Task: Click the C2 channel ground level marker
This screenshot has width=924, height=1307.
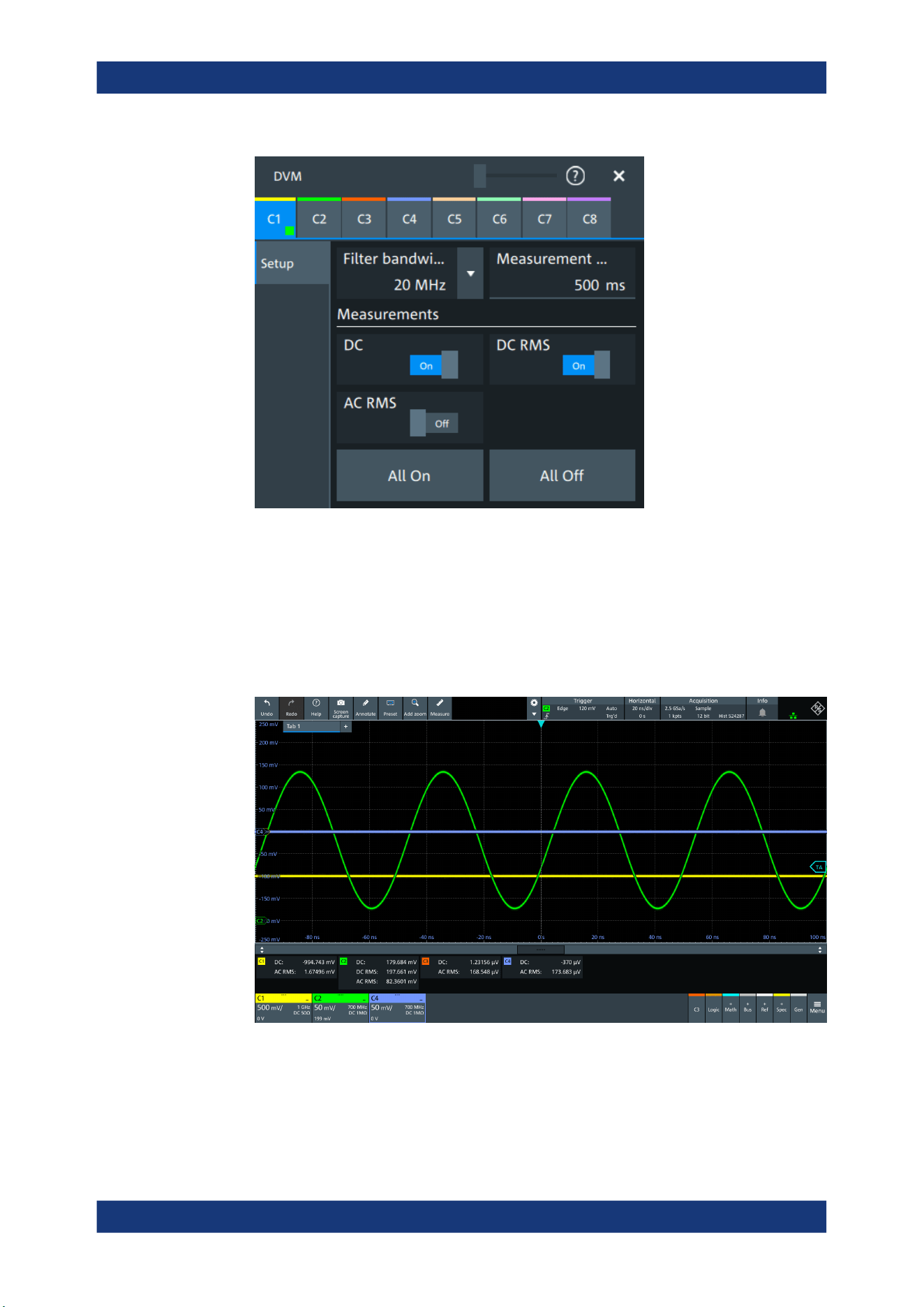Action: pos(261,921)
